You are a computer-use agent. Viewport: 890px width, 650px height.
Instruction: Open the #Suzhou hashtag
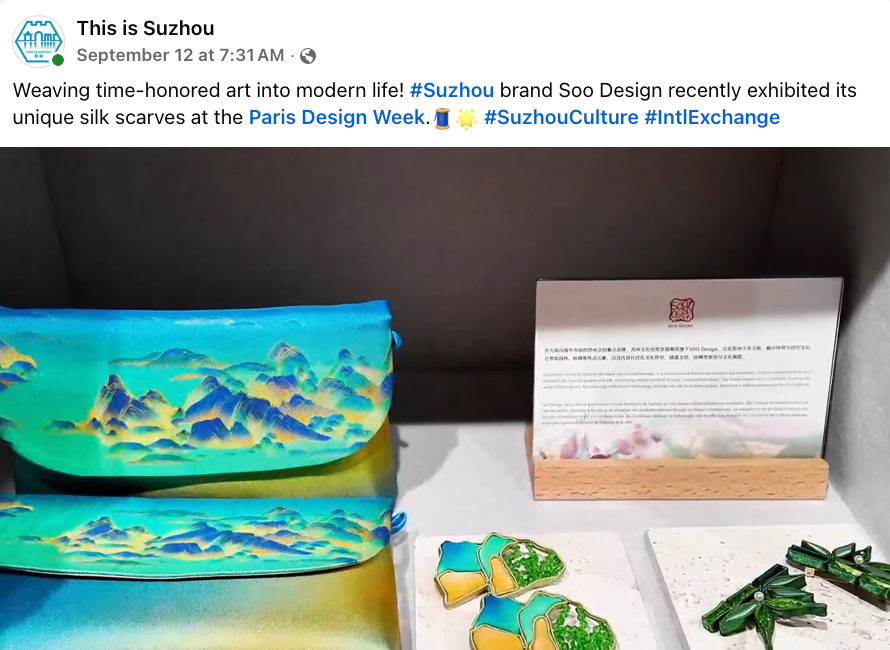coord(452,90)
